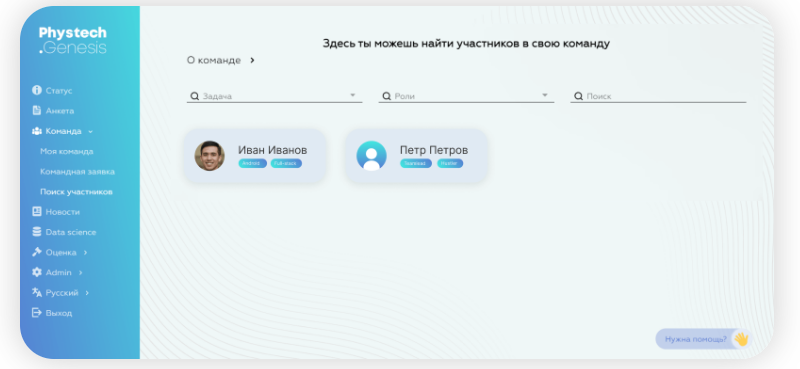Click the Команда people icon

click(x=36, y=131)
